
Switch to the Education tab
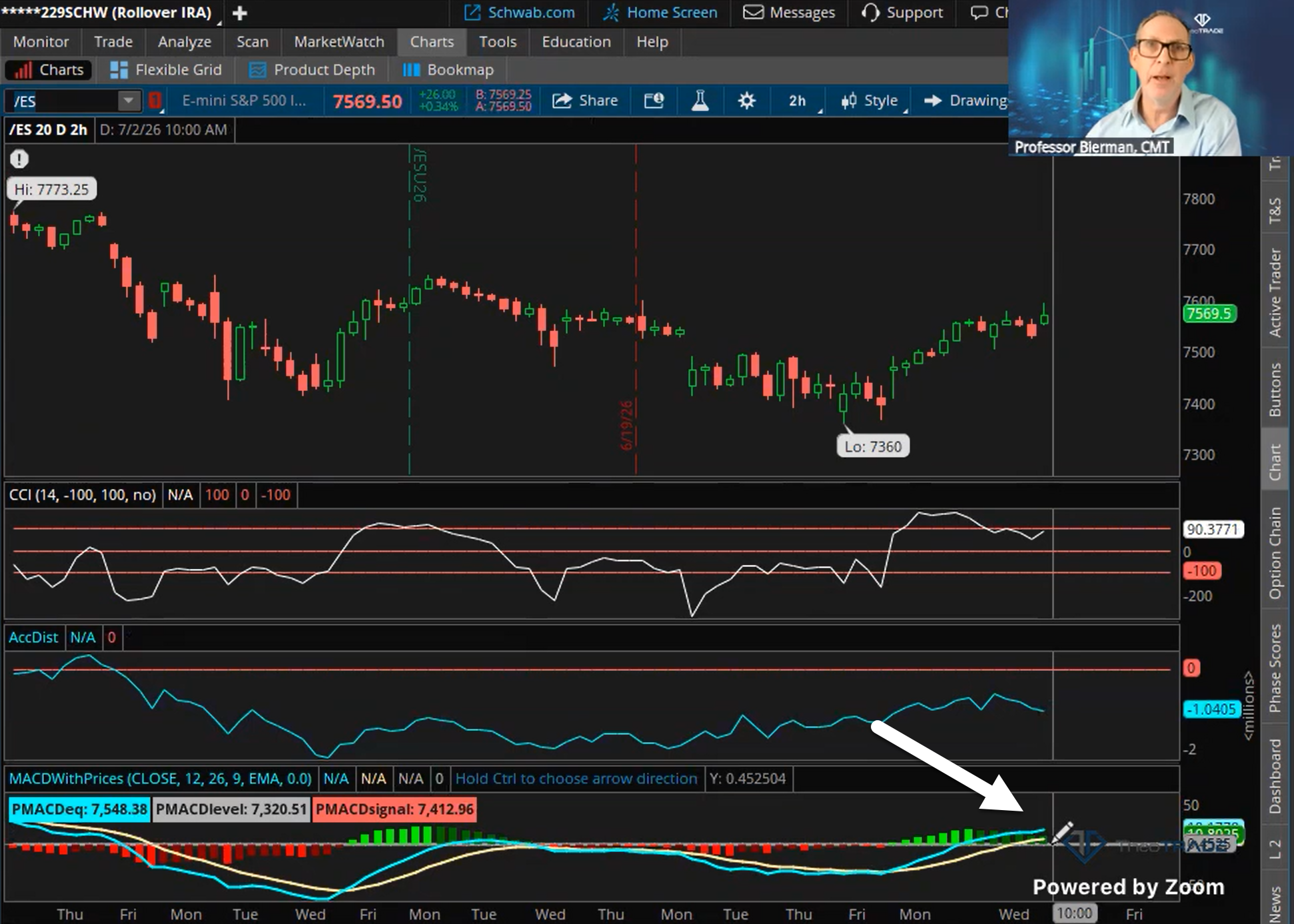point(576,42)
